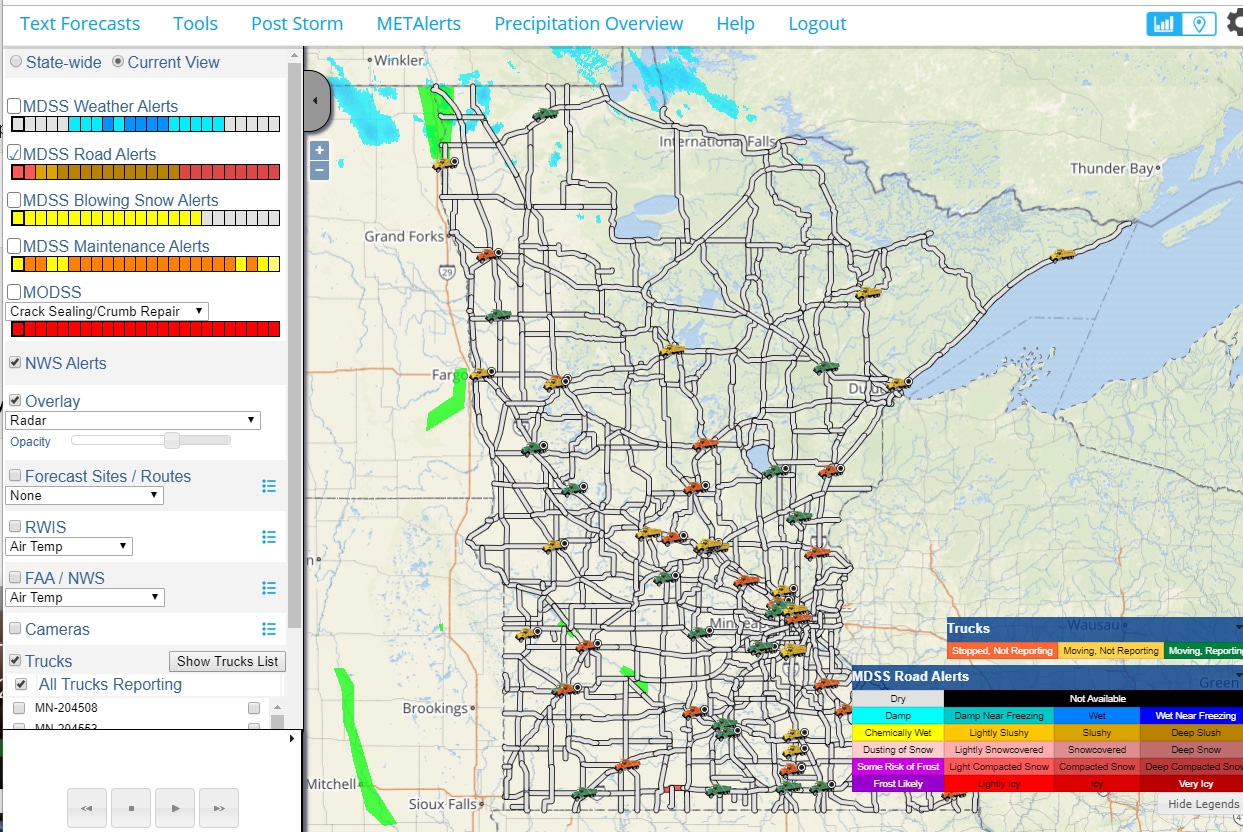1243x832 pixels.
Task: Open the Text Forecasts menu
Action: pyautogui.click(x=80, y=24)
